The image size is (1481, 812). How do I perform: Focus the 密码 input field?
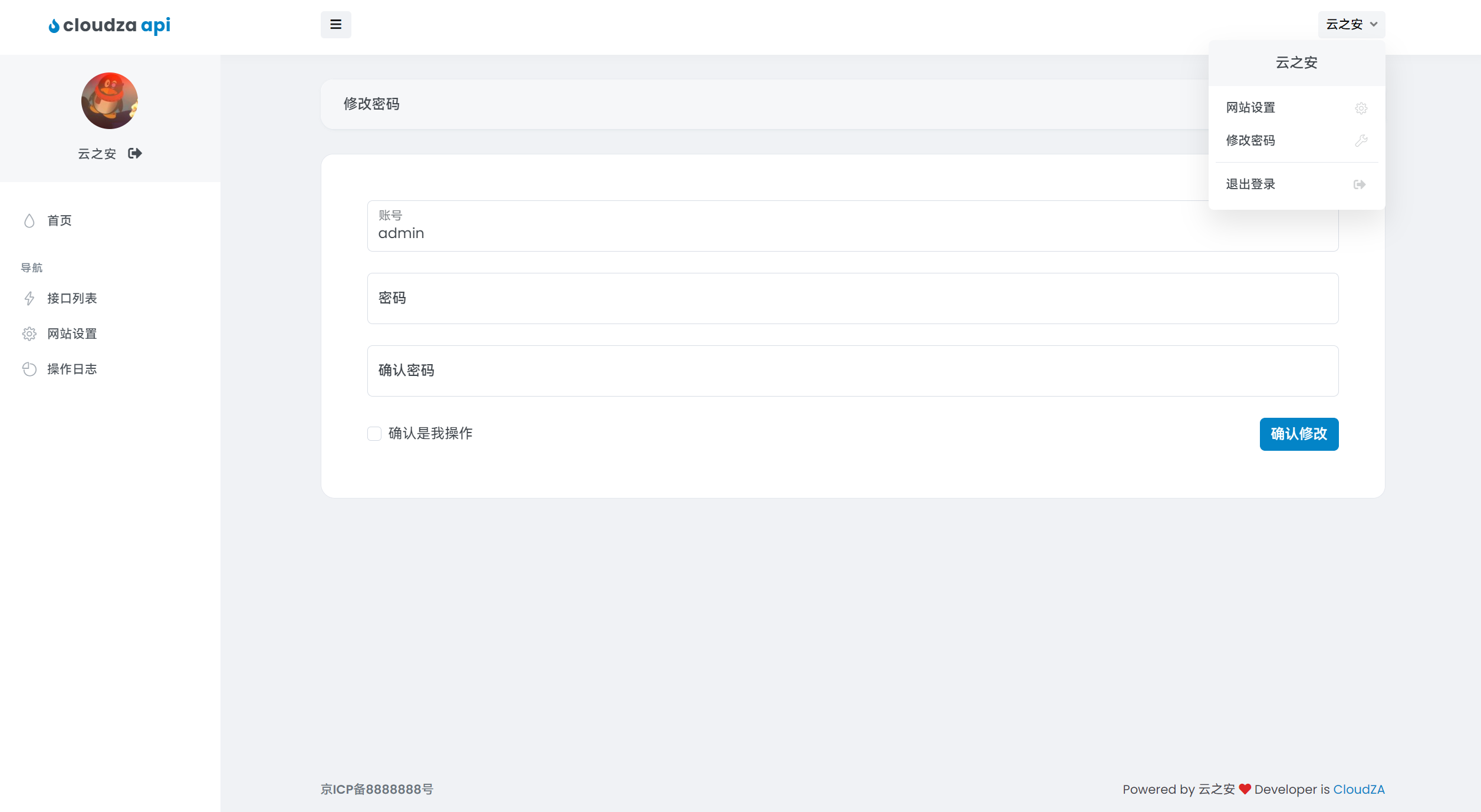click(x=853, y=299)
